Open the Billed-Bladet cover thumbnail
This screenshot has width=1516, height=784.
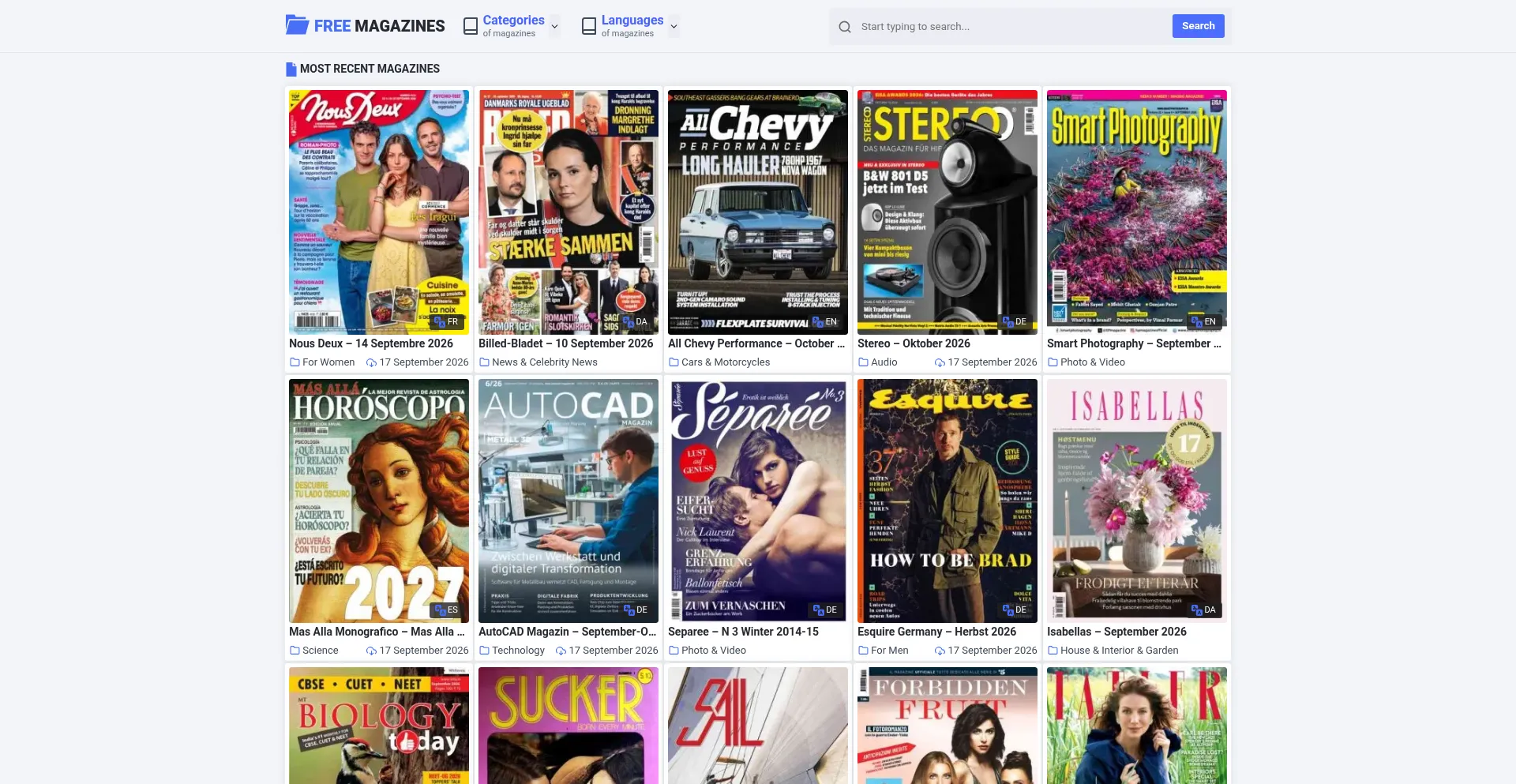(568, 212)
